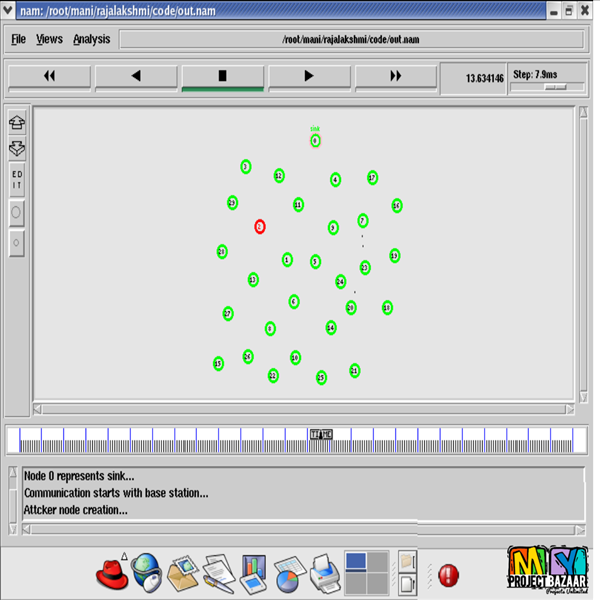Viewport: 600px width, 600px height.
Task: Click 'Attcker node creation...' annotation
Action: [75, 510]
